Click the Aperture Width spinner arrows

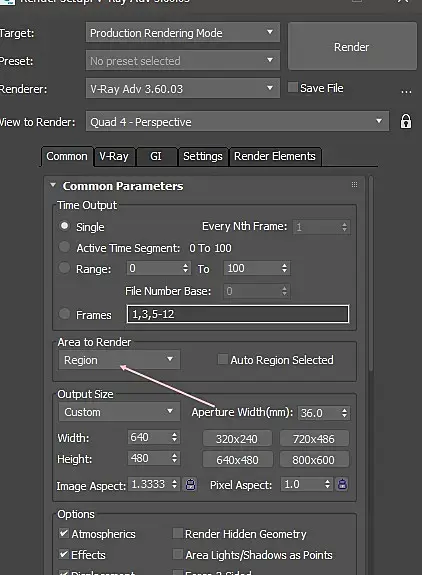[x=344, y=413]
